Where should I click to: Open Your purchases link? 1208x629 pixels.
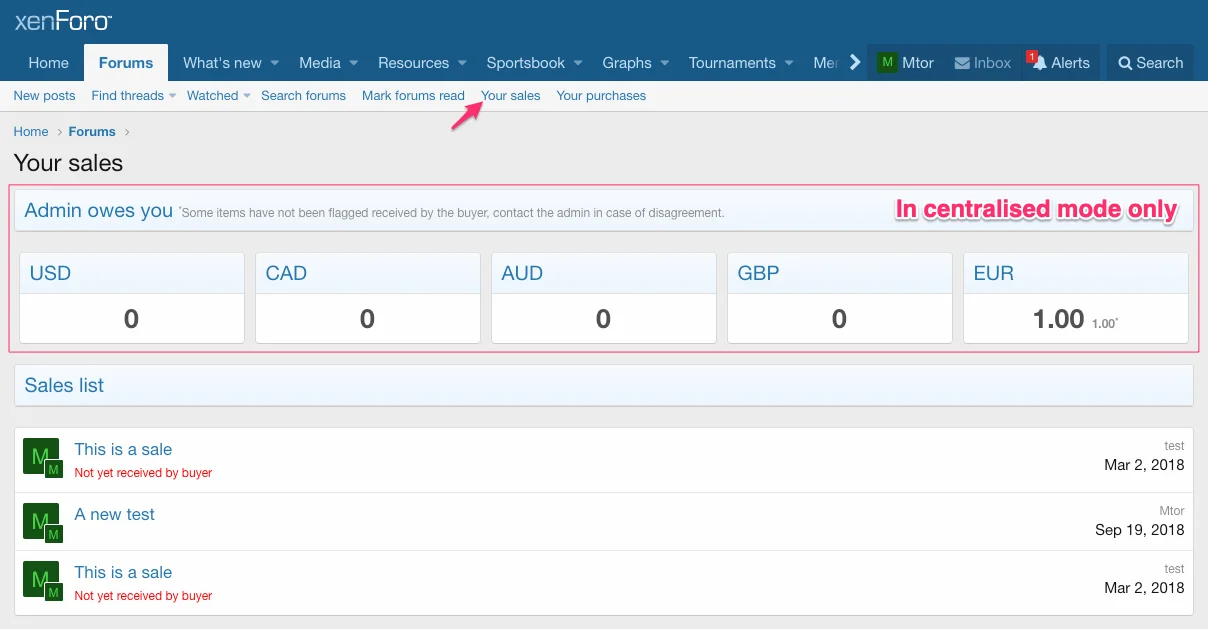601,96
